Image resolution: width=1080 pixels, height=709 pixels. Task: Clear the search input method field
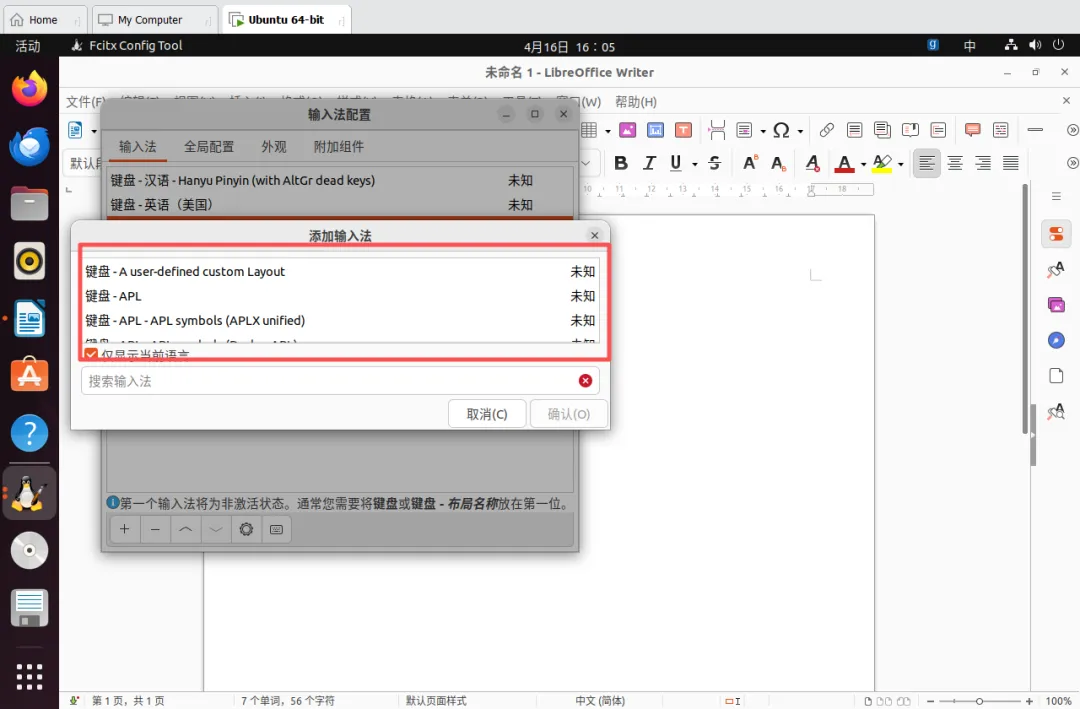pos(585,381)
